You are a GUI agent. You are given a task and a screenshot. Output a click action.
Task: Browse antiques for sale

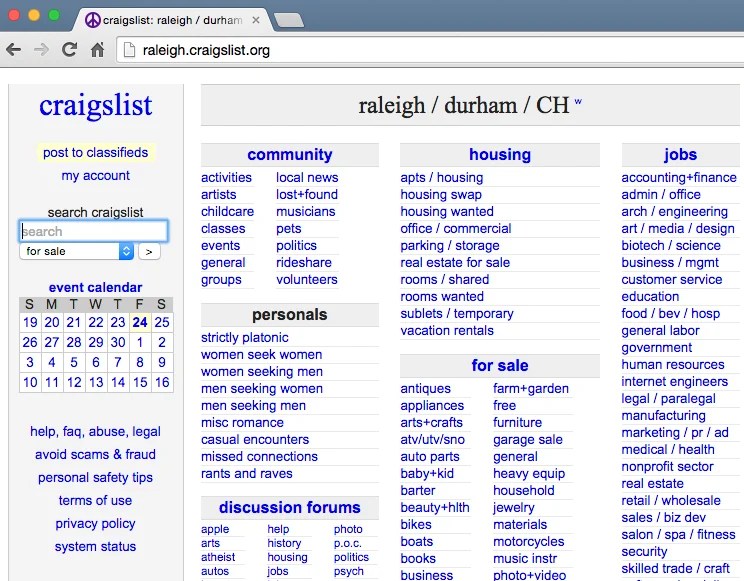[426, 389]
